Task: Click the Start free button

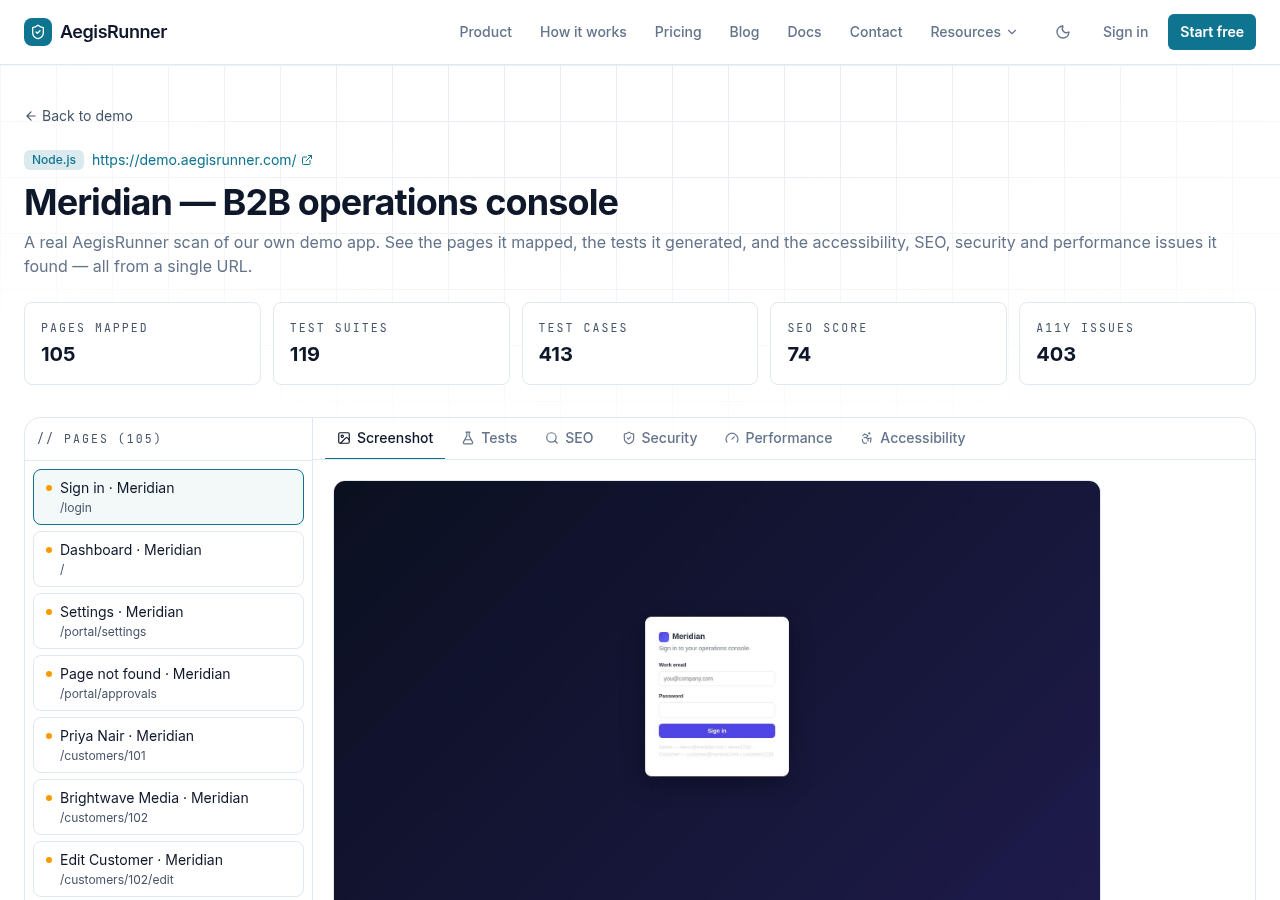Action: (x=1212, y=32)
